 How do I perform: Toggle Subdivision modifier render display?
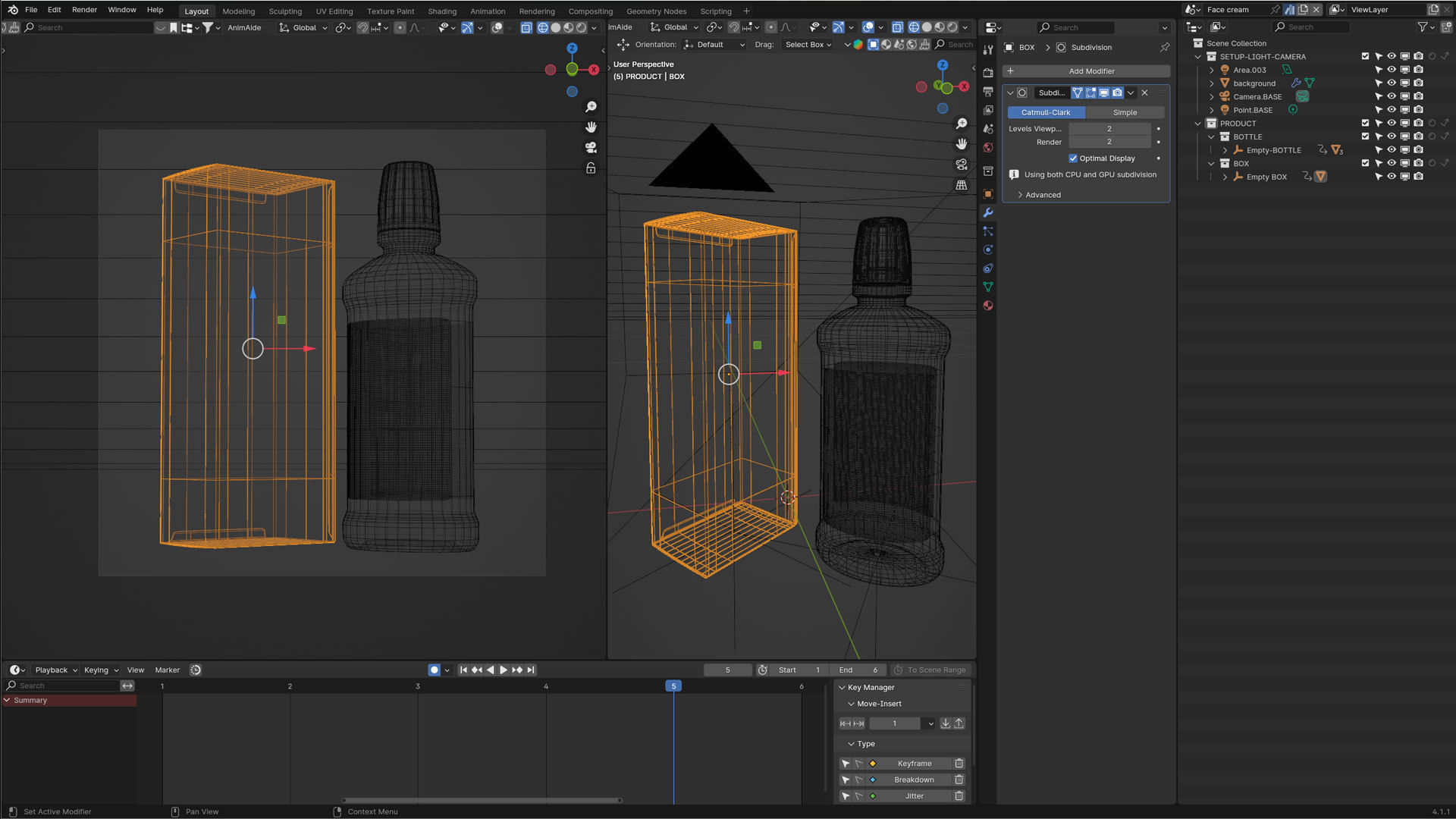pyautogui.click(x=1117, y=93)
